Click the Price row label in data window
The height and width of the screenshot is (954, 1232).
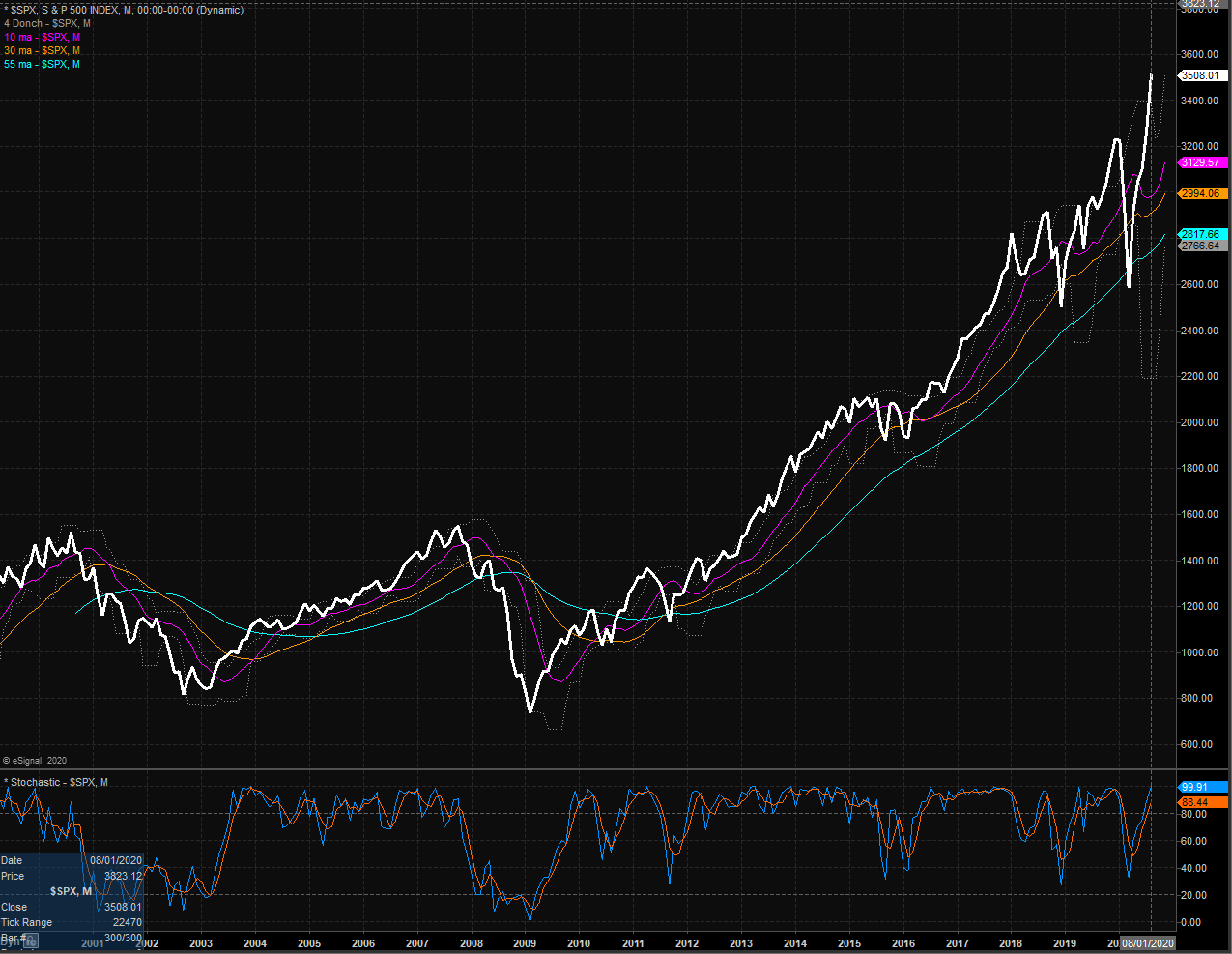13,876
